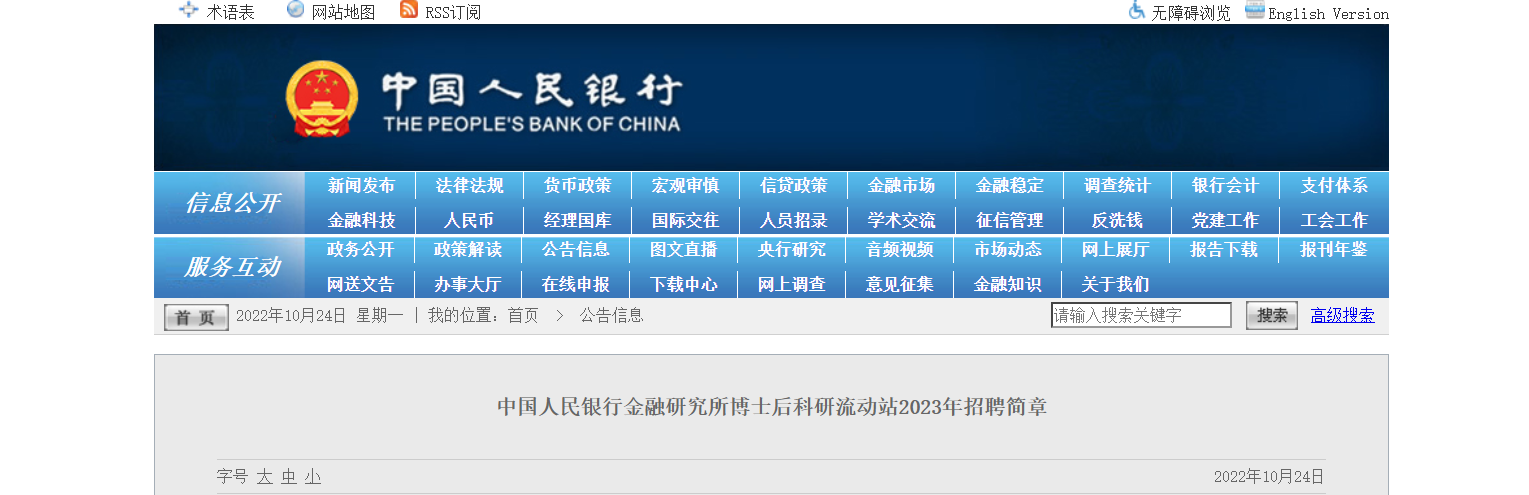Open the 货币政策 menu
This screenshot has height=495, width=1529.
[577, 186]
